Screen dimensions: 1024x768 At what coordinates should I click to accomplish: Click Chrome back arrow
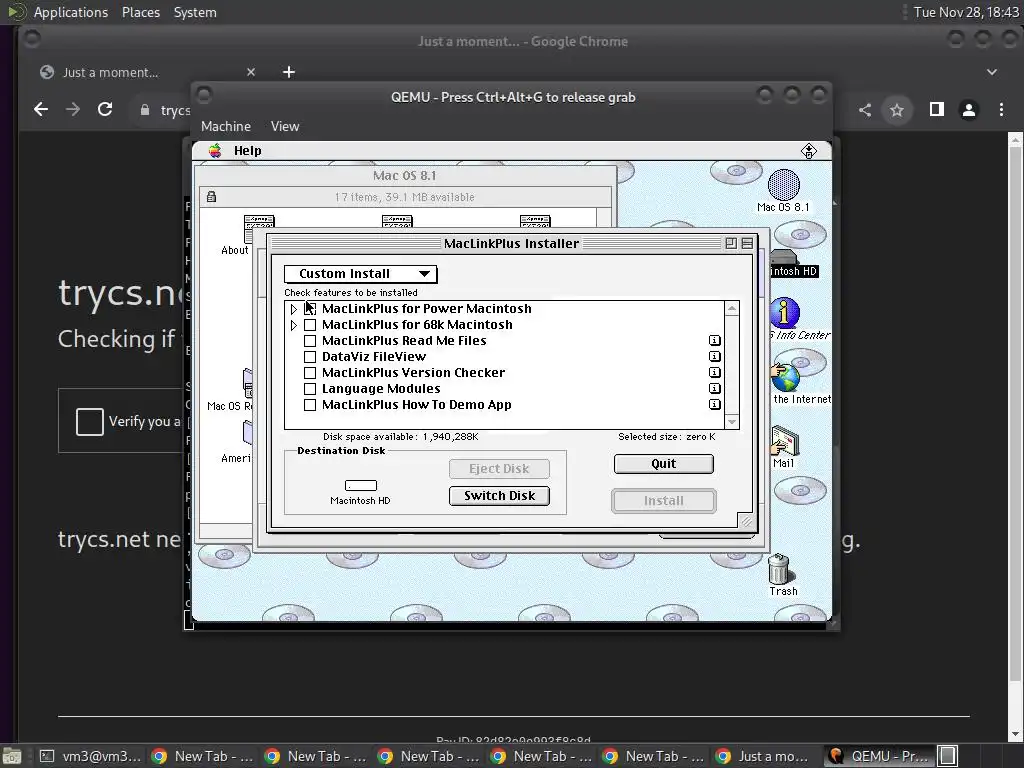(40, 110)
